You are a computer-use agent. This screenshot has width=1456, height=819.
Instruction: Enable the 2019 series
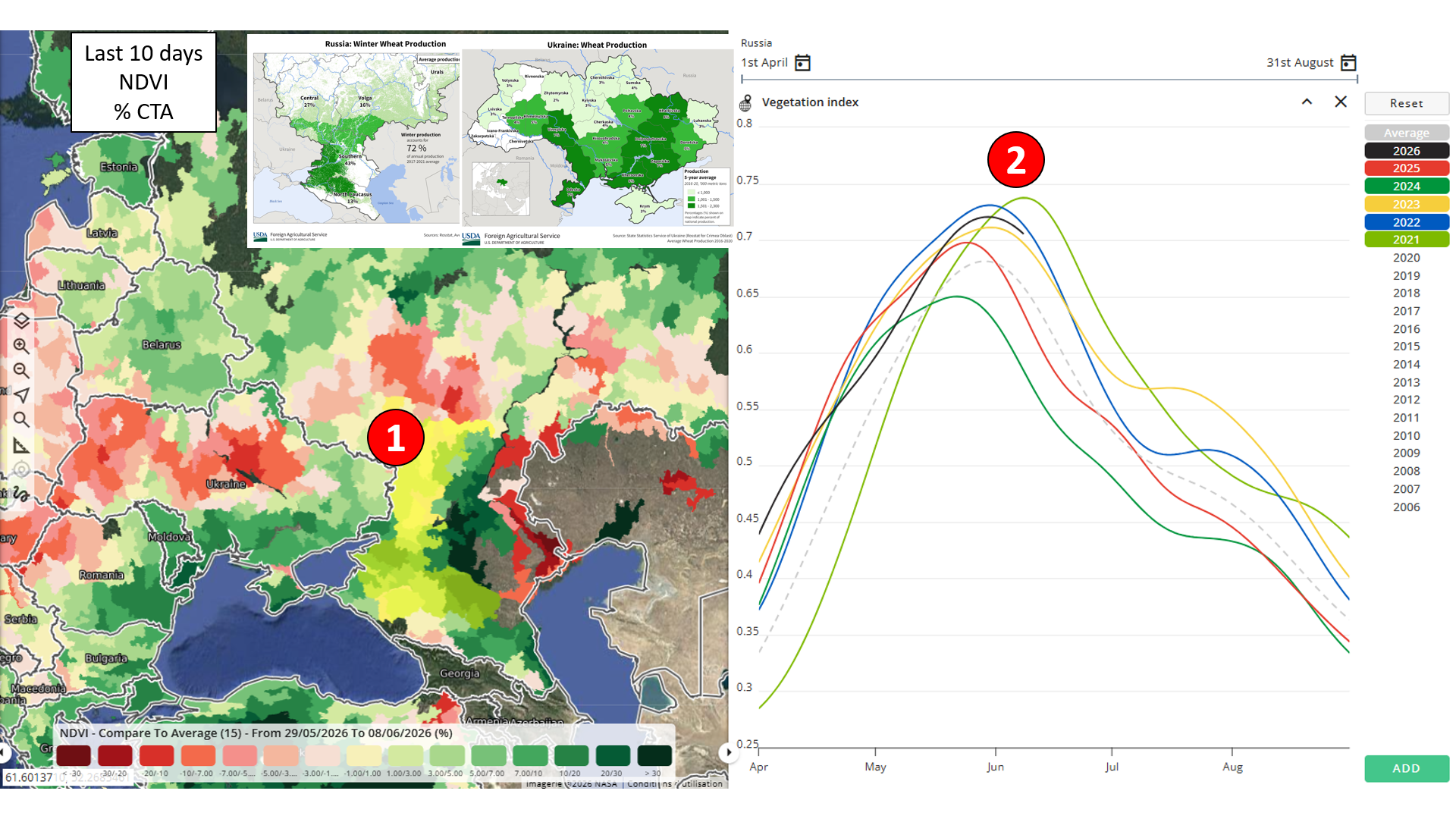pos(1407,275)
